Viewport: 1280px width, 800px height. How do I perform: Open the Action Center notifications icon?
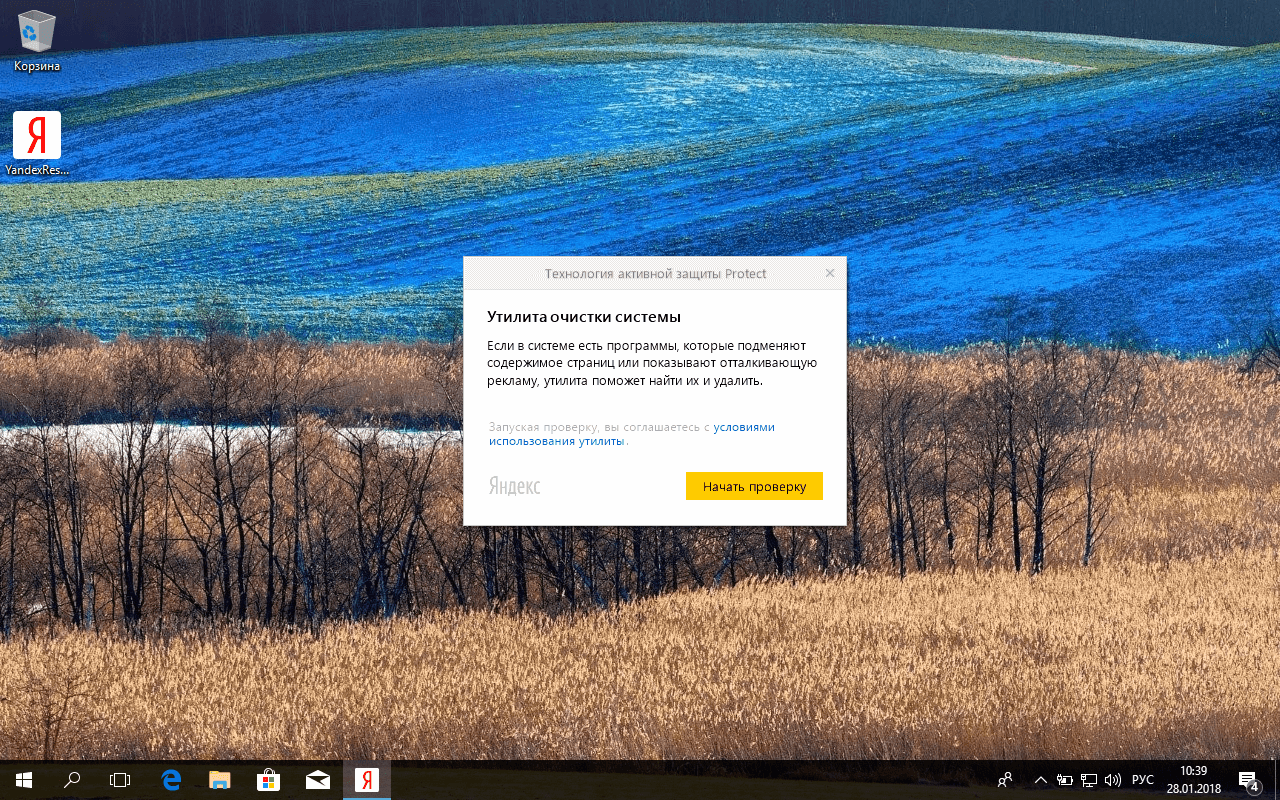pyautogui.click(x=1248, y=780)
